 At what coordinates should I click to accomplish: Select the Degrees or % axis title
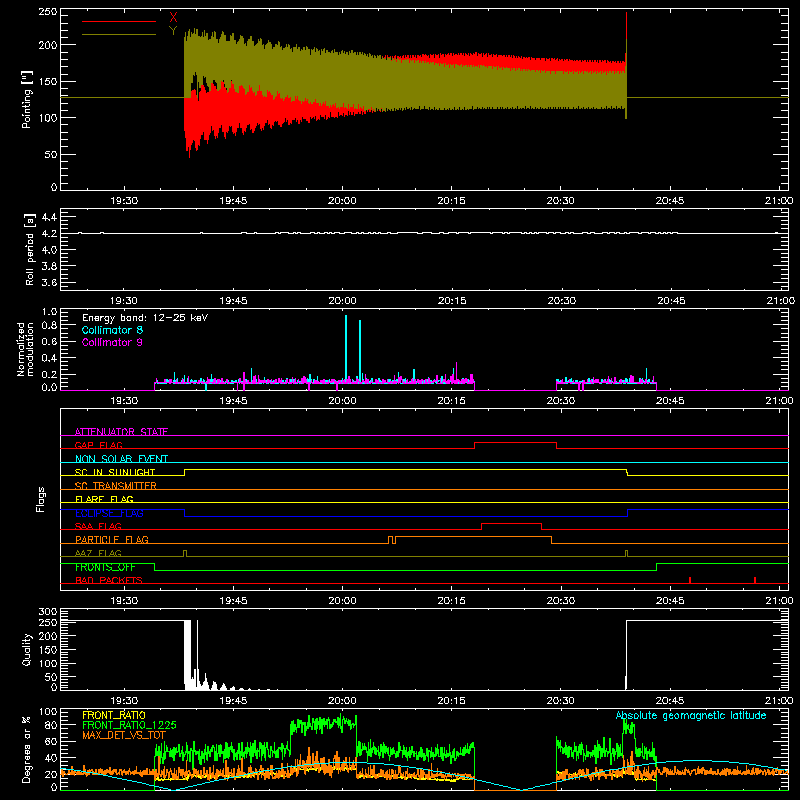point(27,749)
